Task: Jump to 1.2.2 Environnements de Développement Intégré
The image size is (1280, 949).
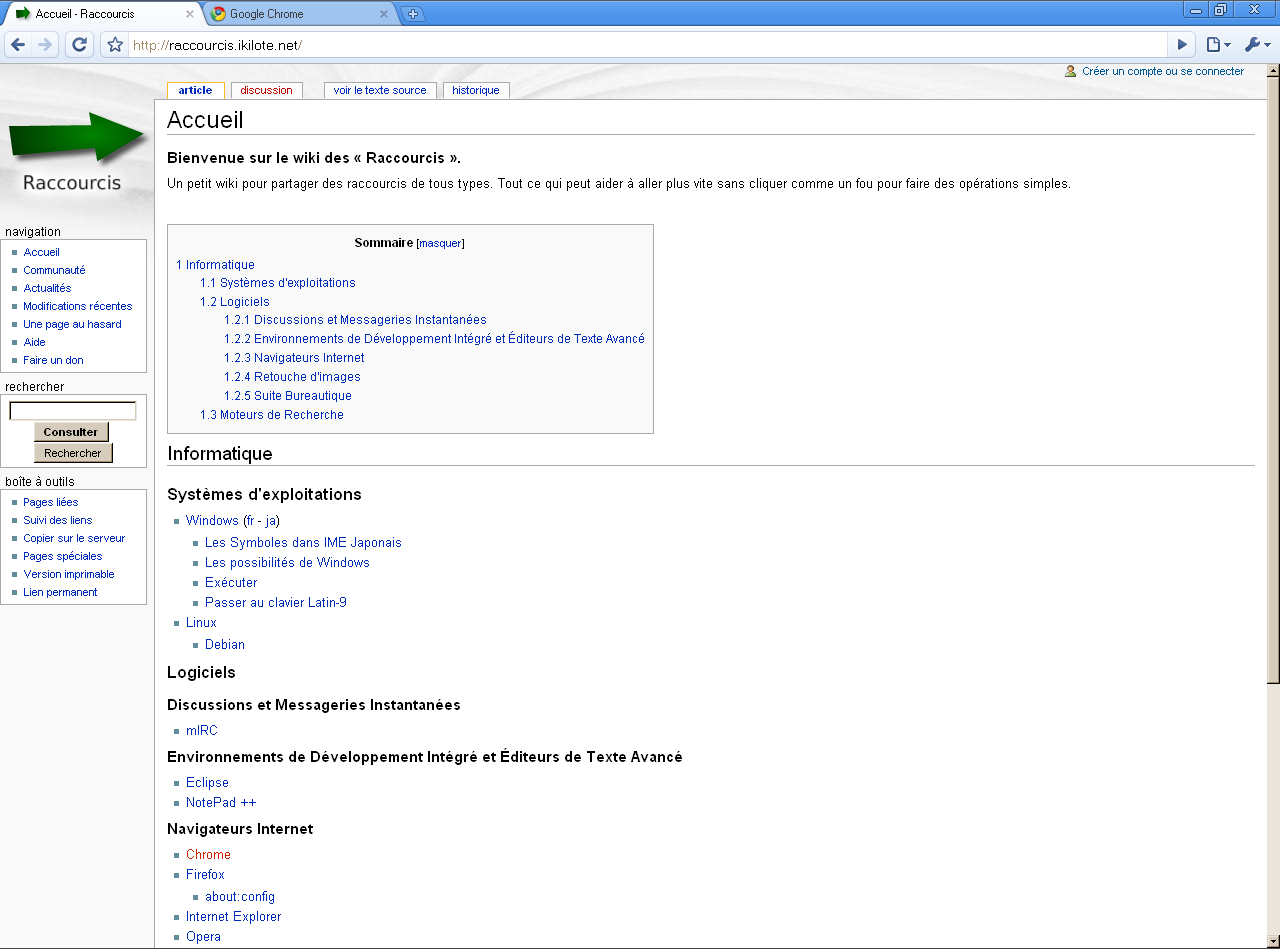Action: (434, 339)
